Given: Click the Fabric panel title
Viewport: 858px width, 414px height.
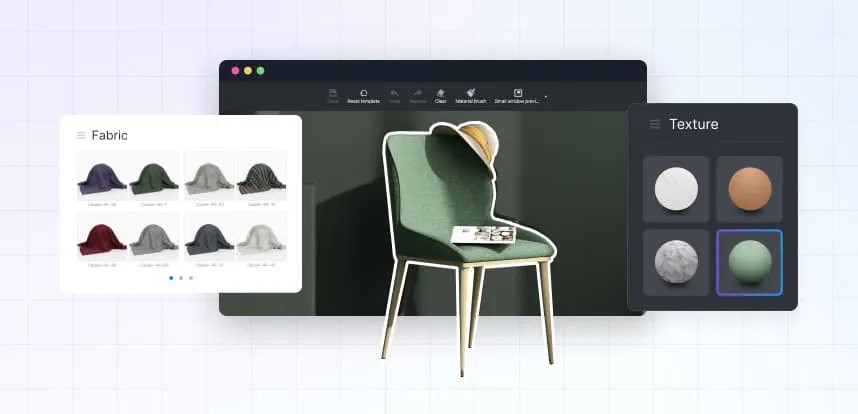Looking at the screenshot, I should point(109,135).
